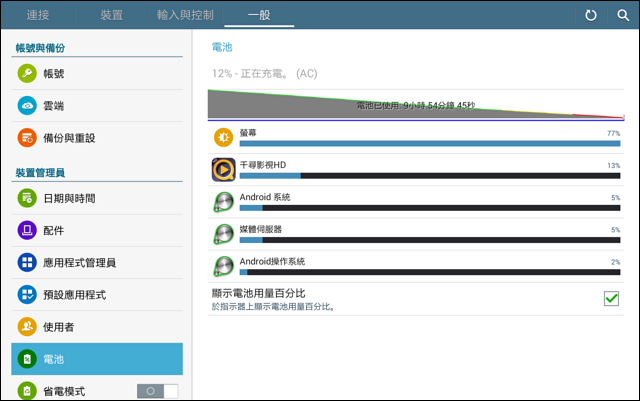The image size is (640, 401).
Task: Click the 媒體伺服器 label
Action: click(x=260, y=229)
